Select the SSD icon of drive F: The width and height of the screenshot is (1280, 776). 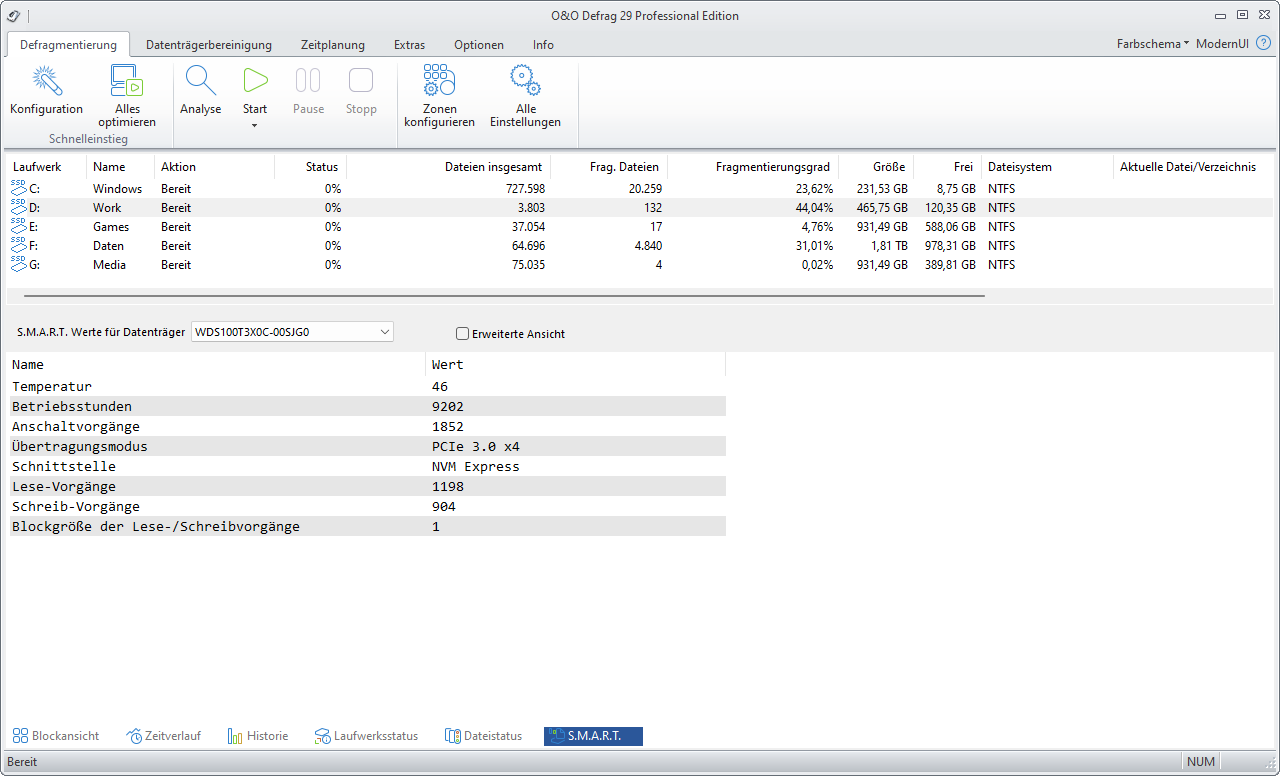pos(19,245)
